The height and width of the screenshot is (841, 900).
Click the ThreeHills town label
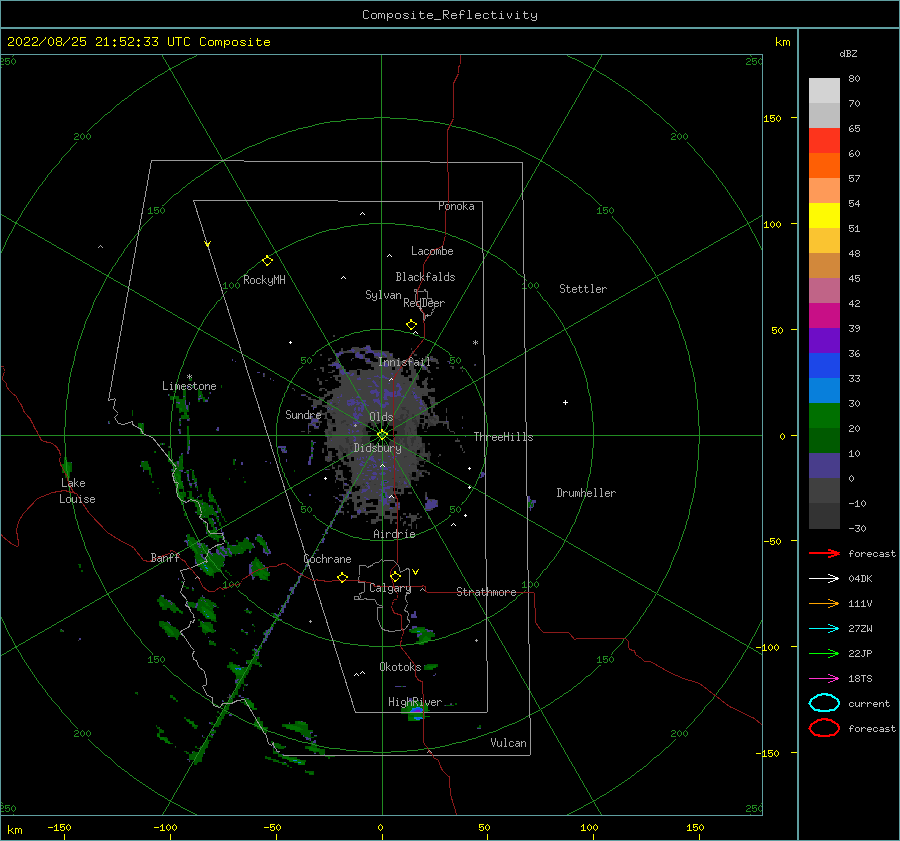click(x=503, y=437)
